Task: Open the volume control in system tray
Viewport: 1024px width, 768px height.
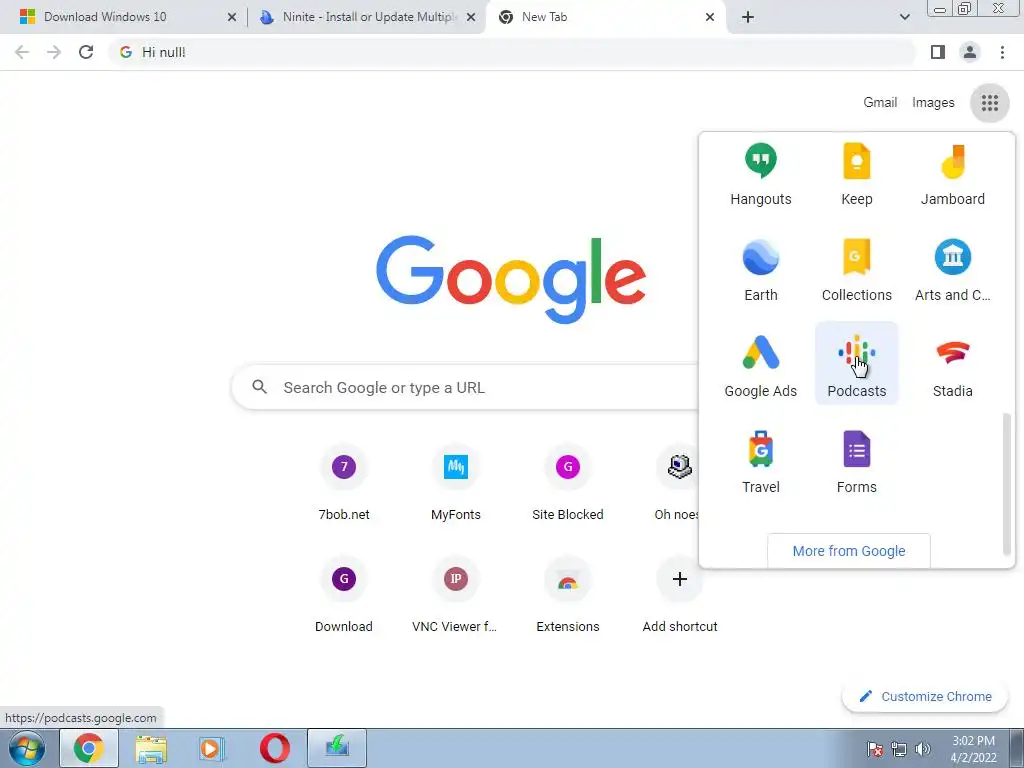Action: (922, 749)
